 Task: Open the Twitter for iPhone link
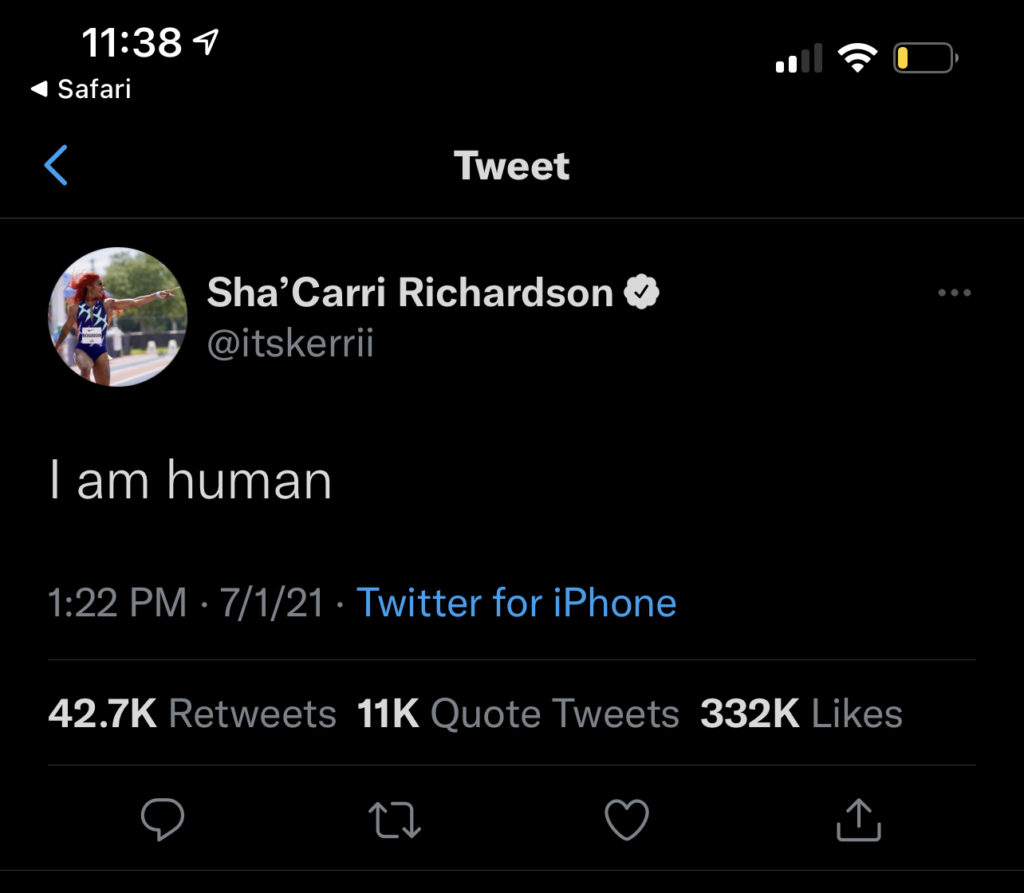click(516, 603)
